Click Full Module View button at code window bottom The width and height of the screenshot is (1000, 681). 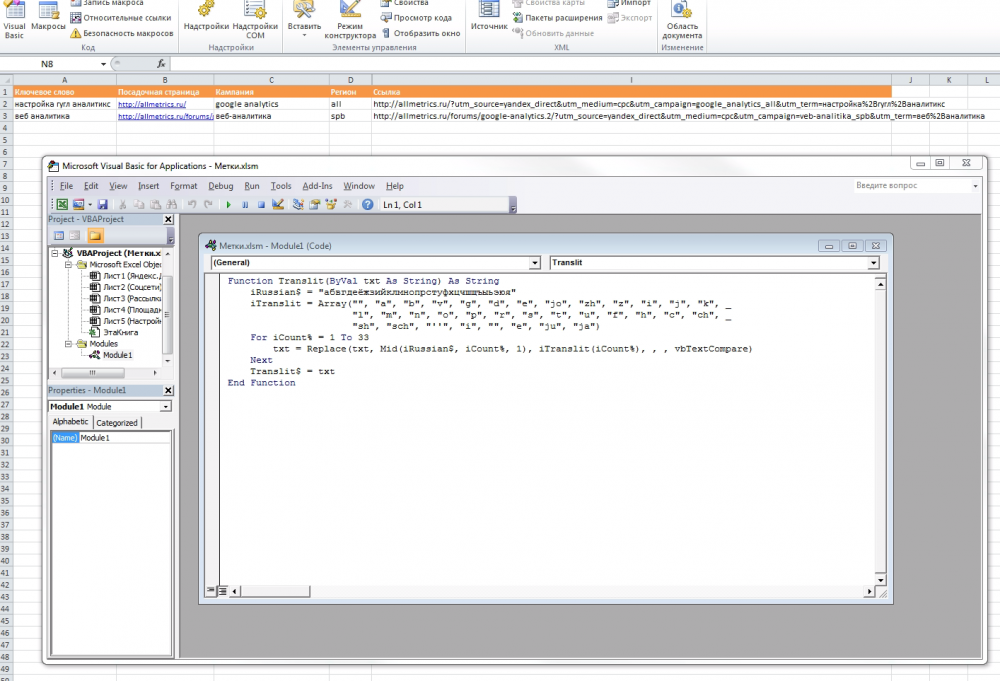click(223, 591)
